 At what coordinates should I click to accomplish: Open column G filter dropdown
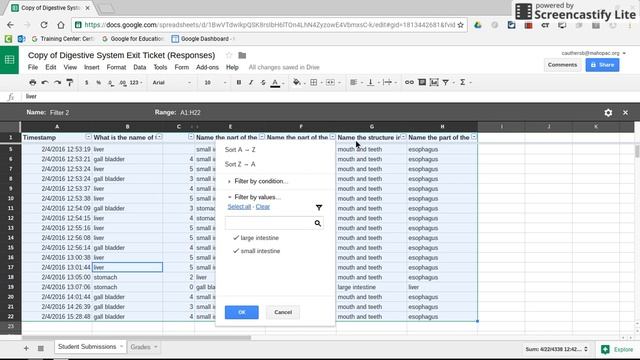403,137
